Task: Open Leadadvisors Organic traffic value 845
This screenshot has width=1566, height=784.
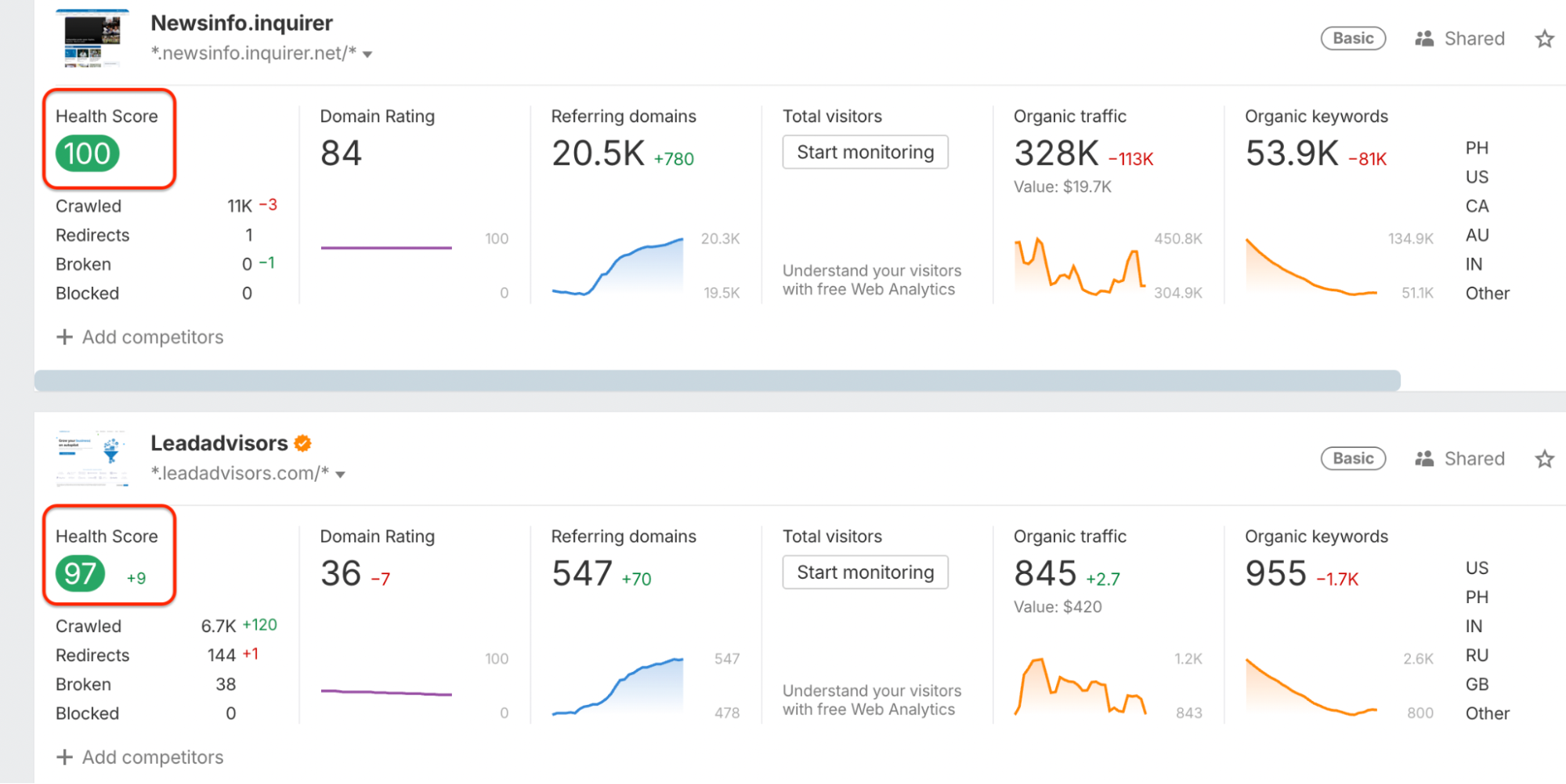Action: (x=1045, y=574)
